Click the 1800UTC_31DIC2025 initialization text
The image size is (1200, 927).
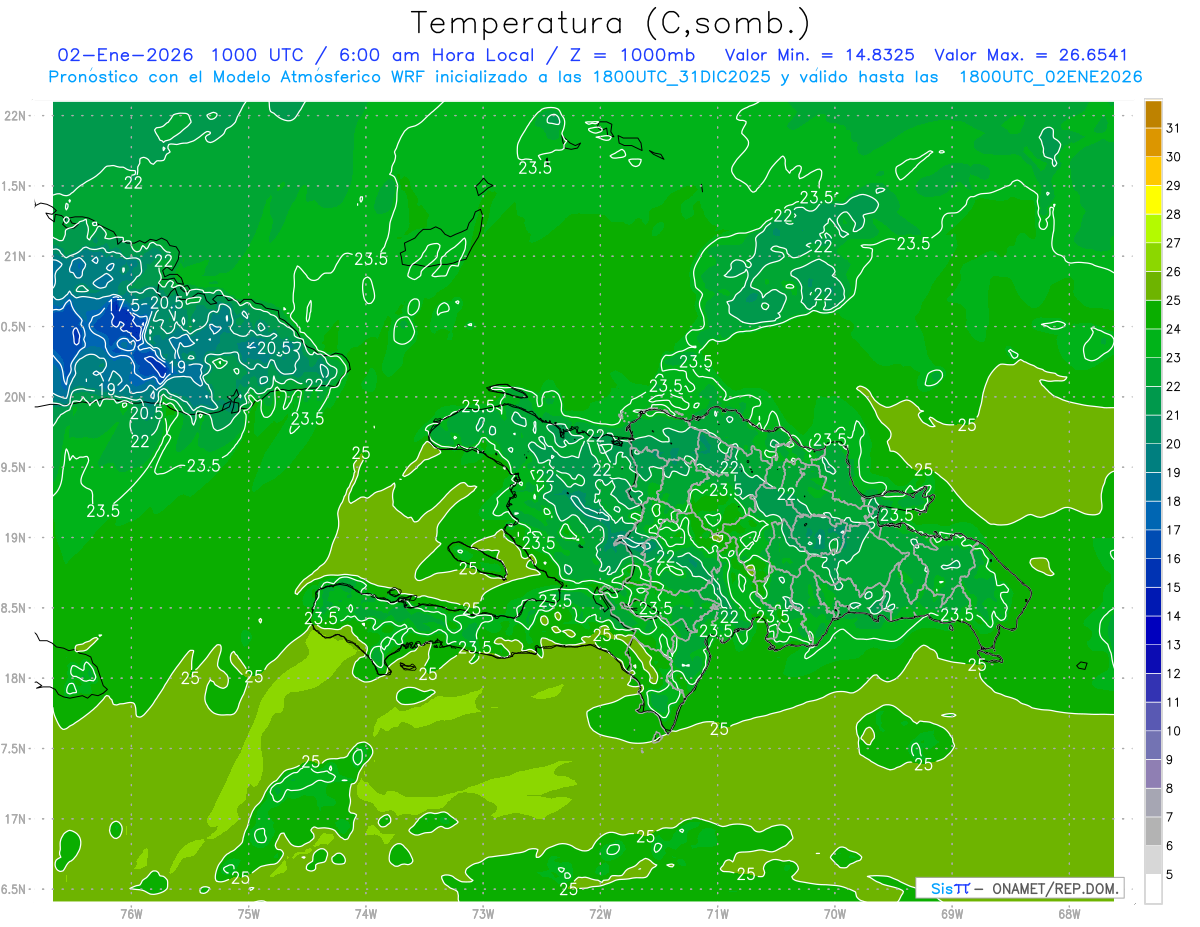point(683,77)
